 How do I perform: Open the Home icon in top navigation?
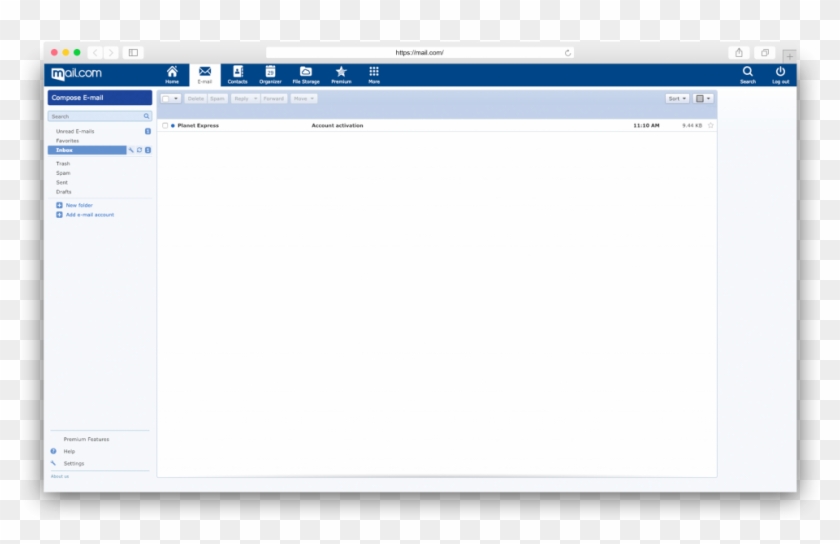(x=172, y=74)
